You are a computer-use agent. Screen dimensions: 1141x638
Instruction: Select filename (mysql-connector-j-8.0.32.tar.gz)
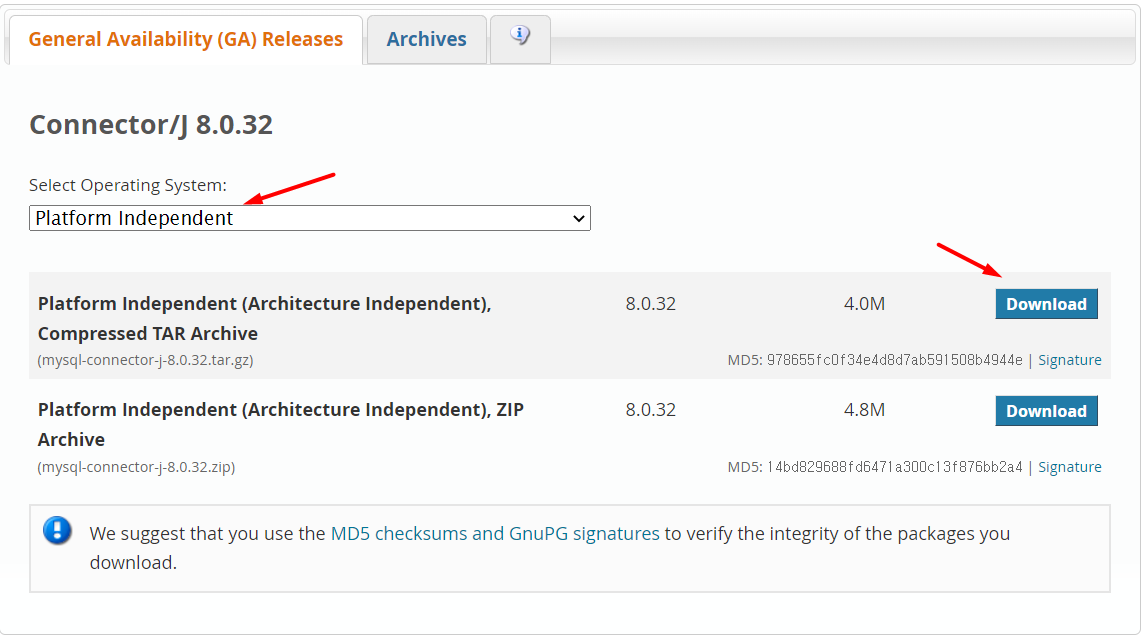(x=146, y=360)
